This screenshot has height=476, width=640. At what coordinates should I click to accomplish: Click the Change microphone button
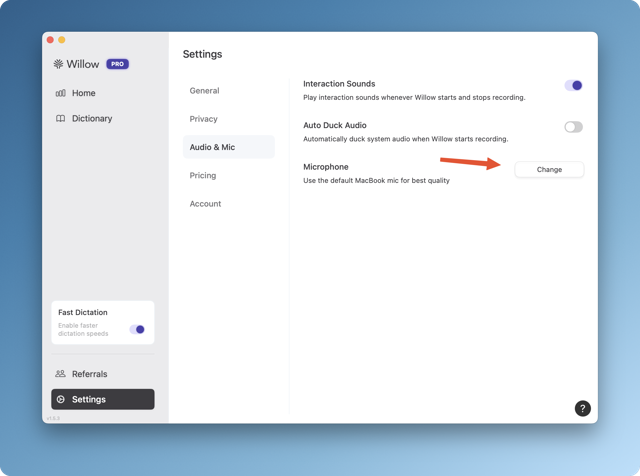[x=549, y=169]
